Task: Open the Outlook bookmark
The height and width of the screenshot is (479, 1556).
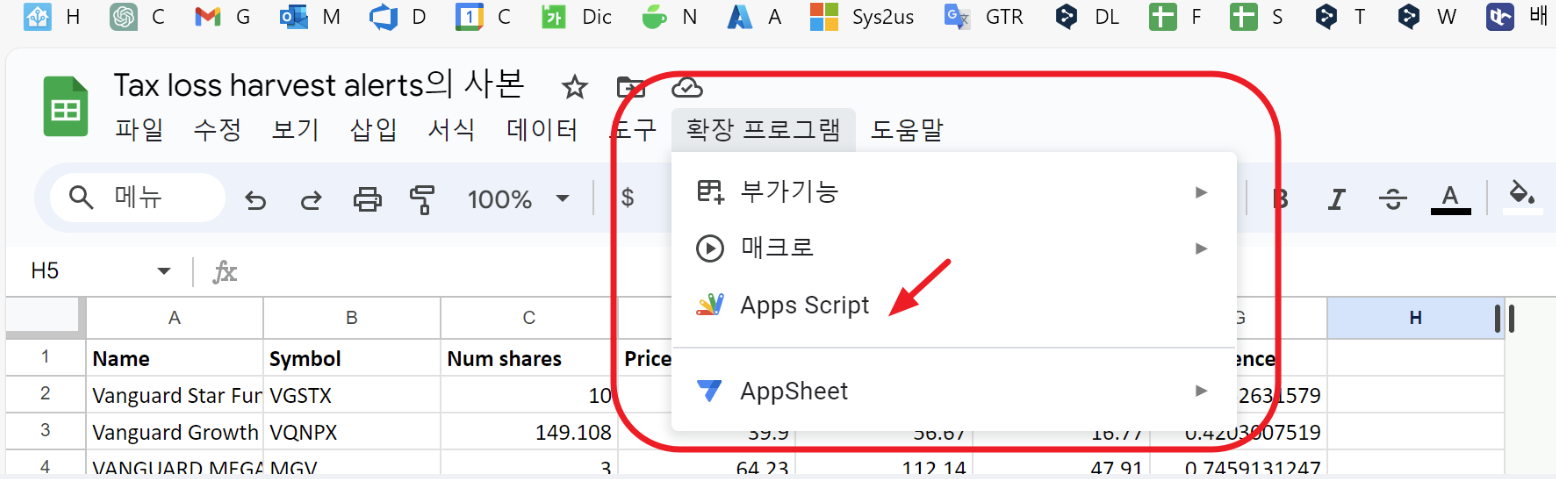Action: coord(312,17)
